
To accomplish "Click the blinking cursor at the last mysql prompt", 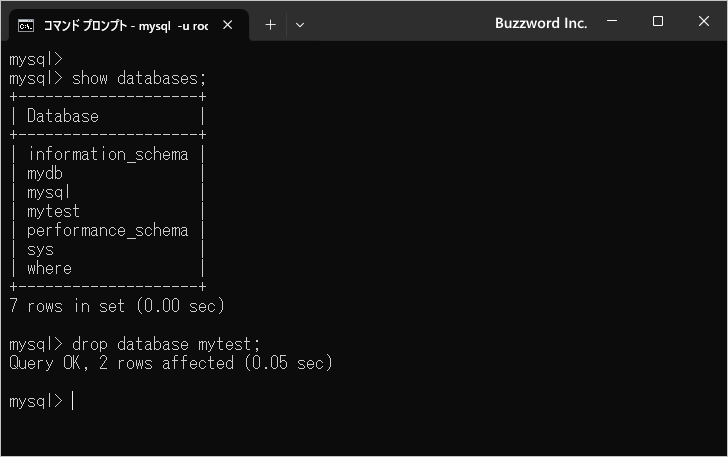I will point(73,401).
